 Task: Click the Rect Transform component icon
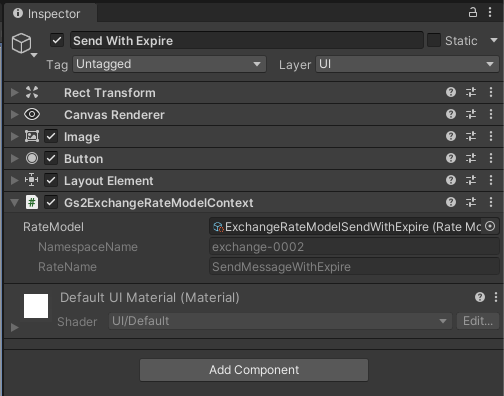(x=32, y=92)
